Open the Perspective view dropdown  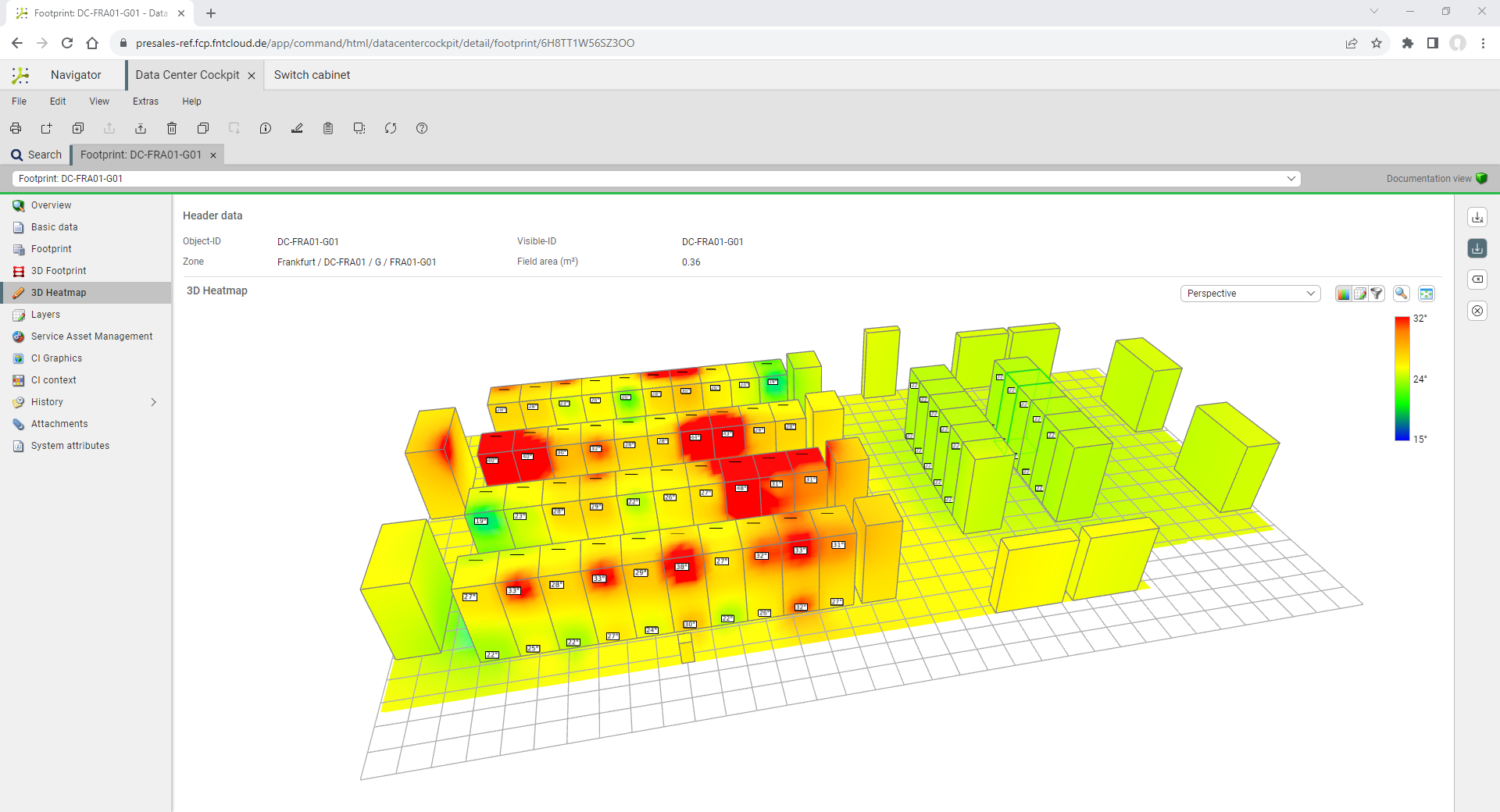pyautogui.click(x=1250, y=294)
